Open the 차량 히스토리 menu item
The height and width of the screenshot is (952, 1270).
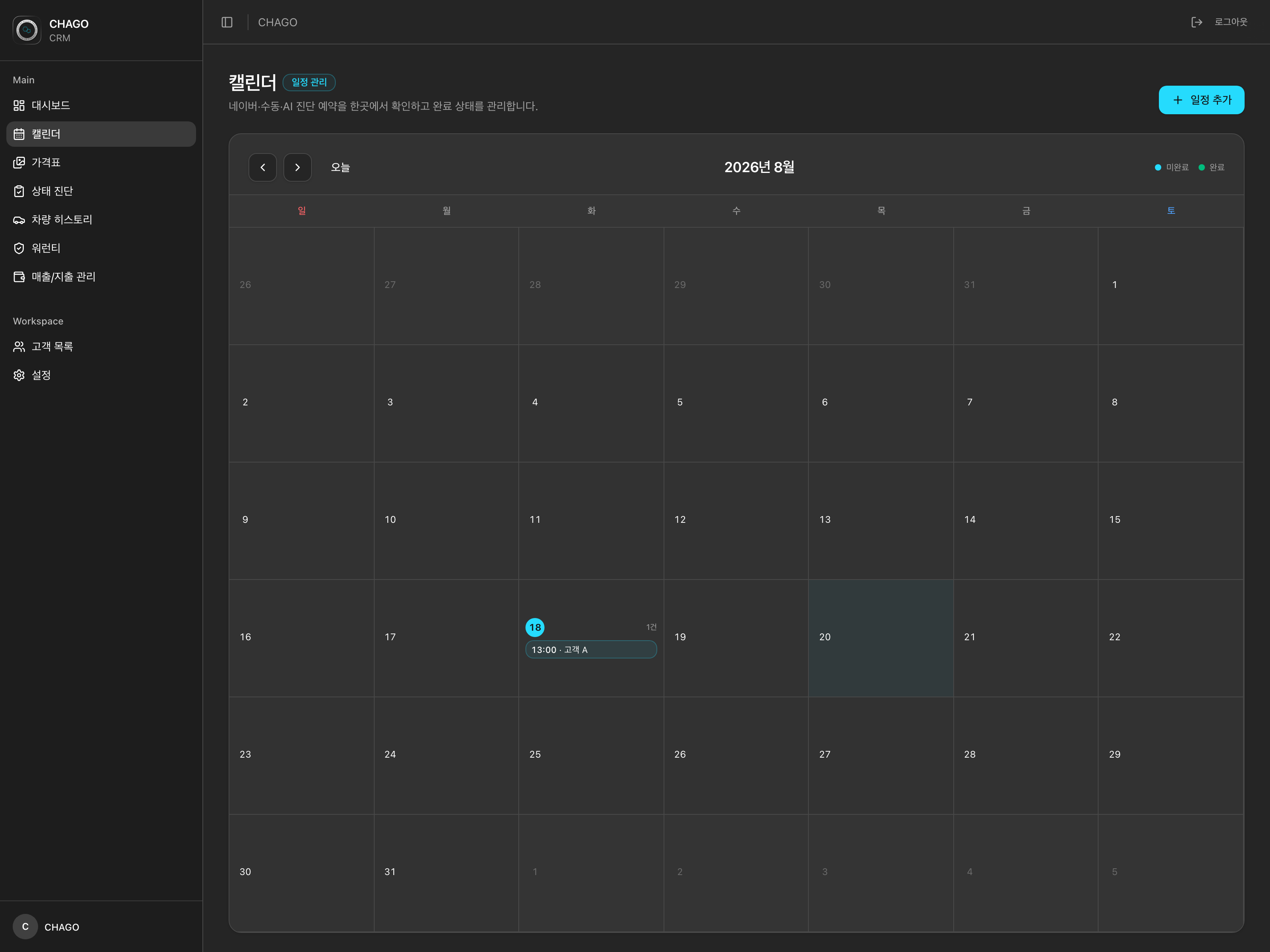[101, 220]
